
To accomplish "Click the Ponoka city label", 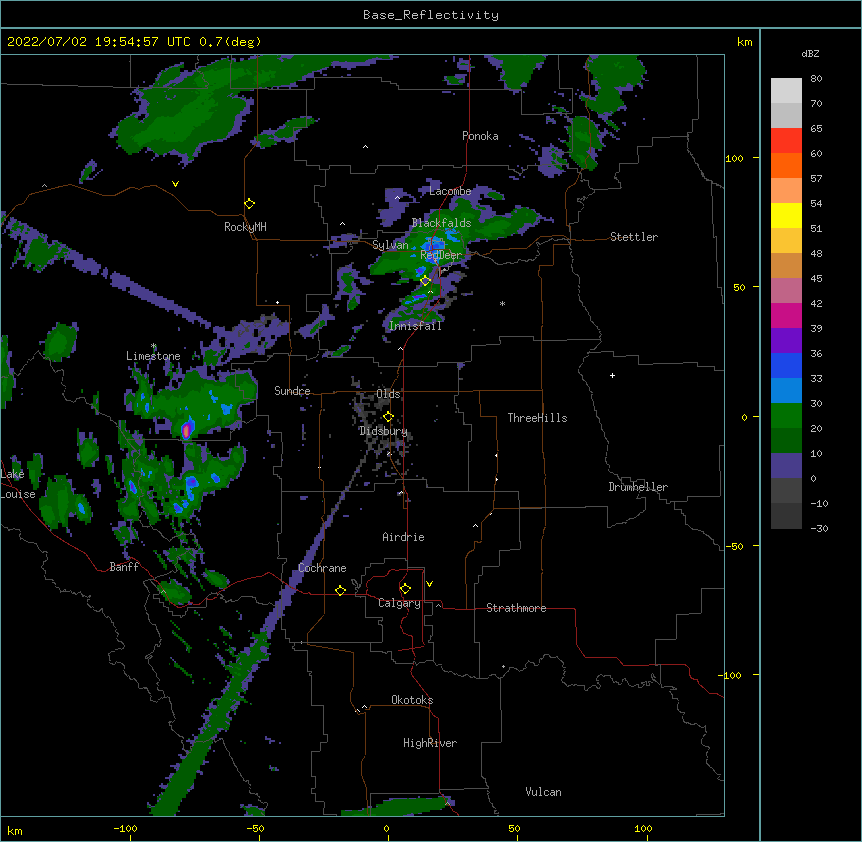I will click(x=480, y=136).
